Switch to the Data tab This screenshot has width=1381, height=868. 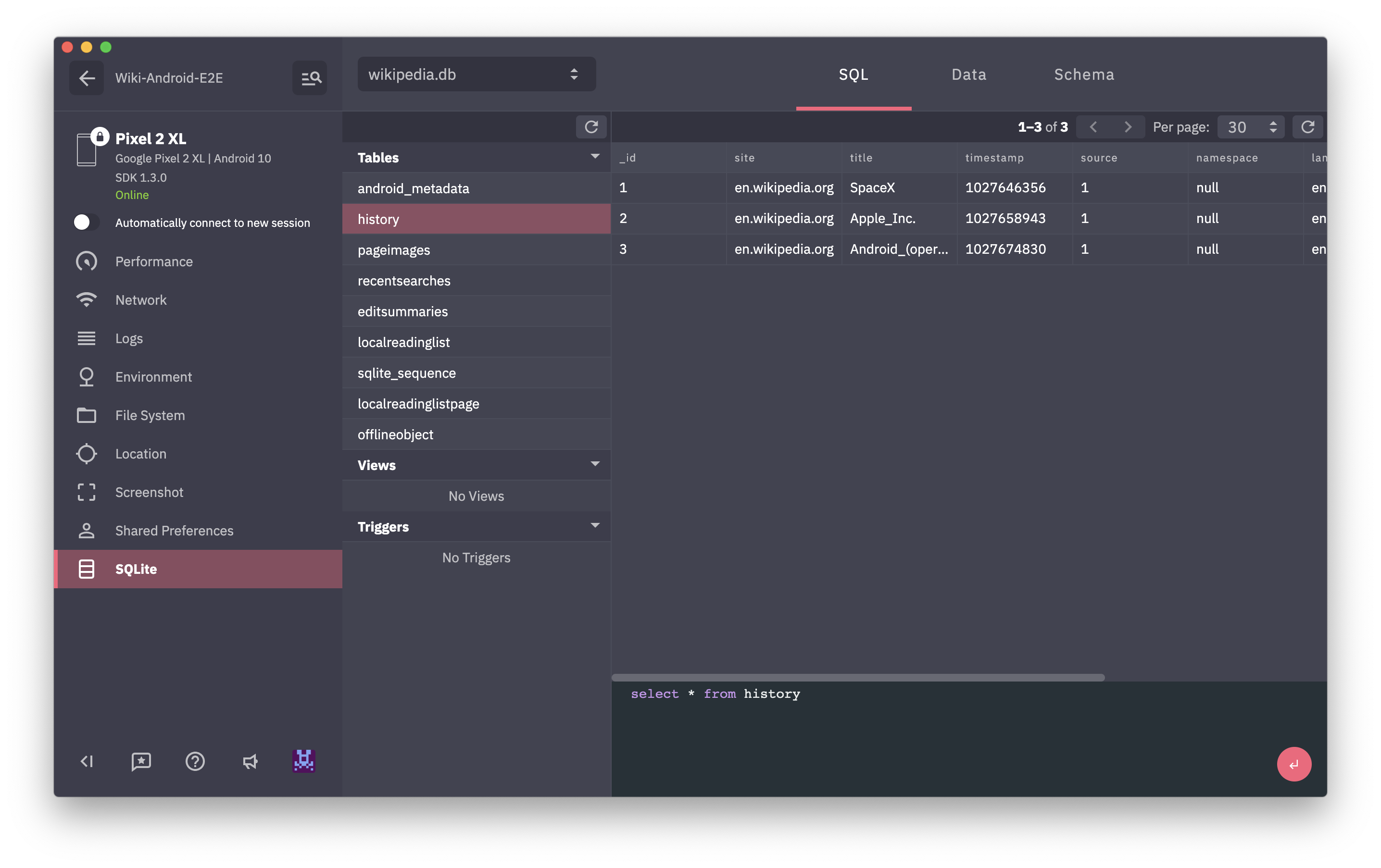[968, 74]
